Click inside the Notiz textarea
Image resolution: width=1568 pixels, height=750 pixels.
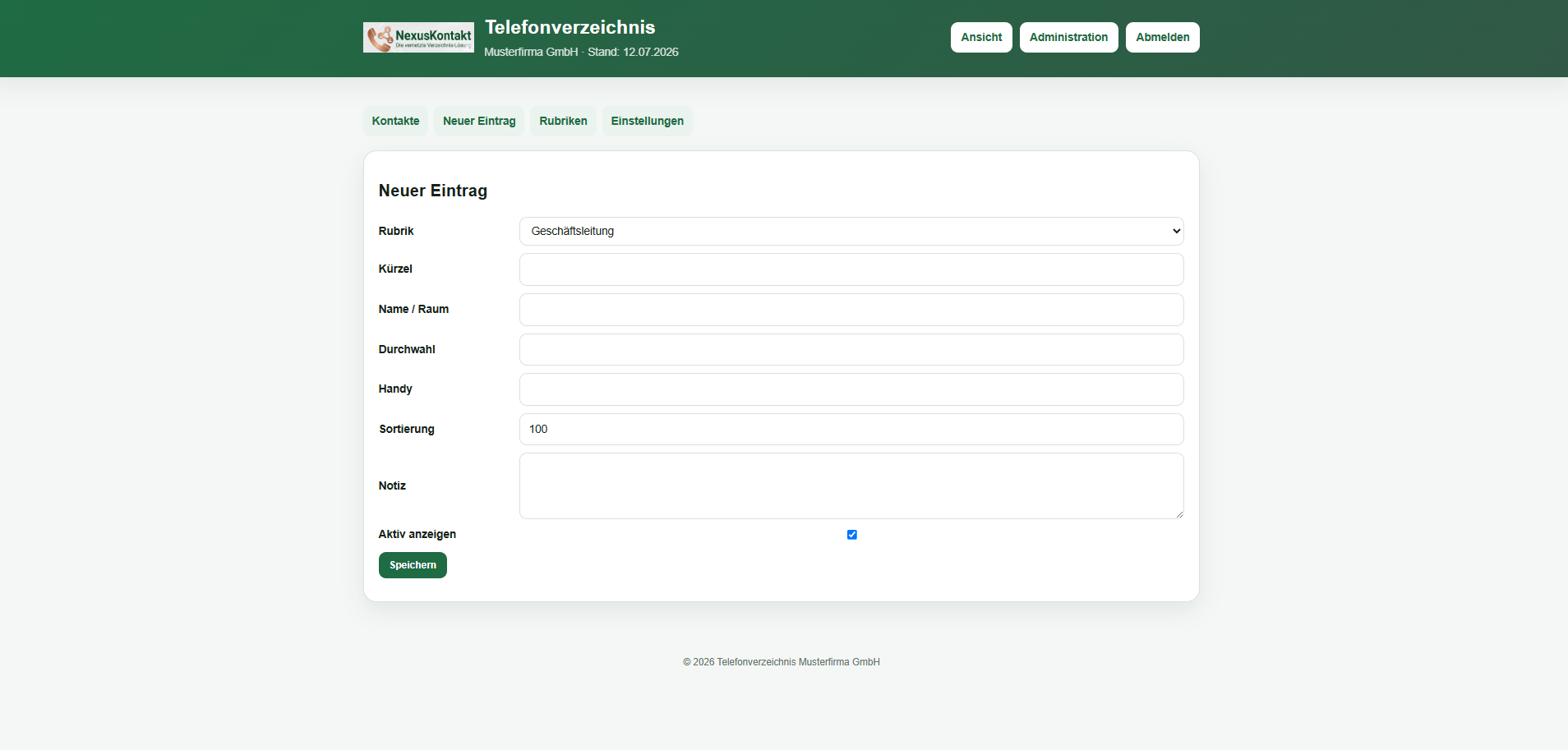pos(851,485)
